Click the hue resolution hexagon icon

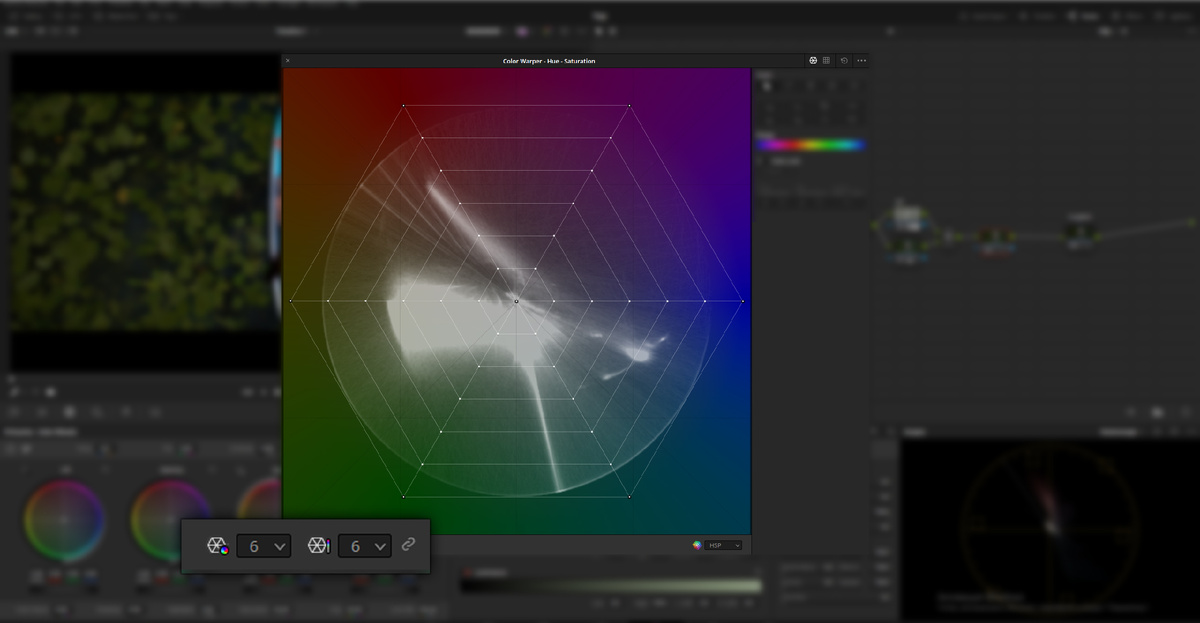(x=217, y=546)
